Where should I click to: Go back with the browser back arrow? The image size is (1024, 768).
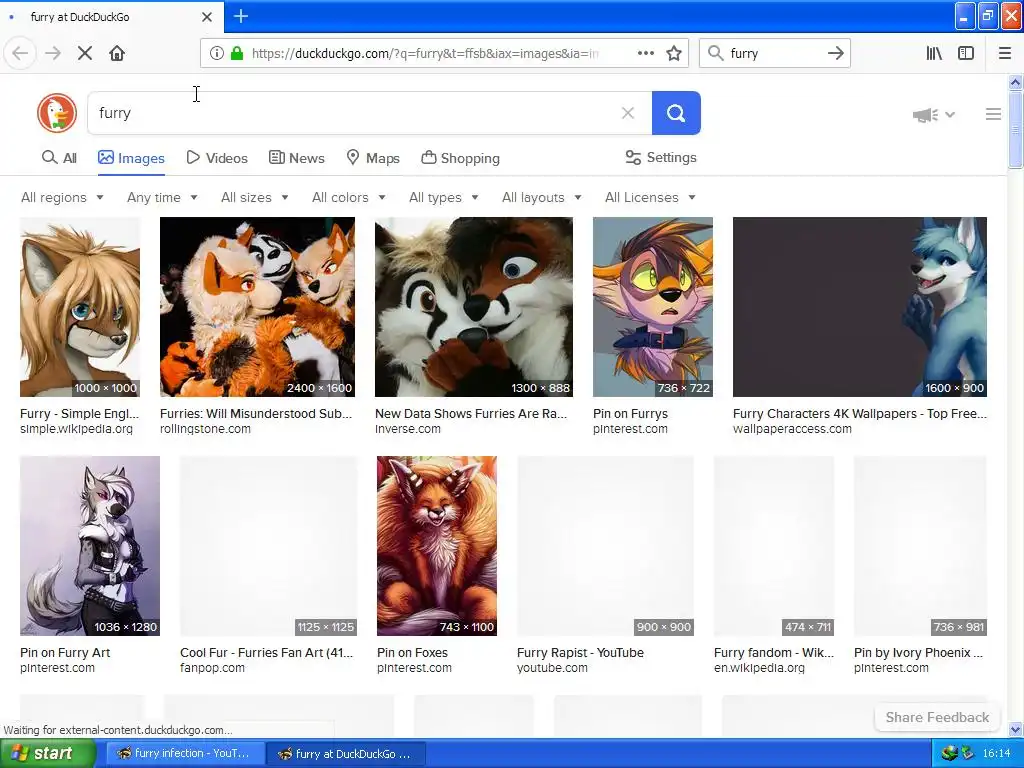pos(20,53)
